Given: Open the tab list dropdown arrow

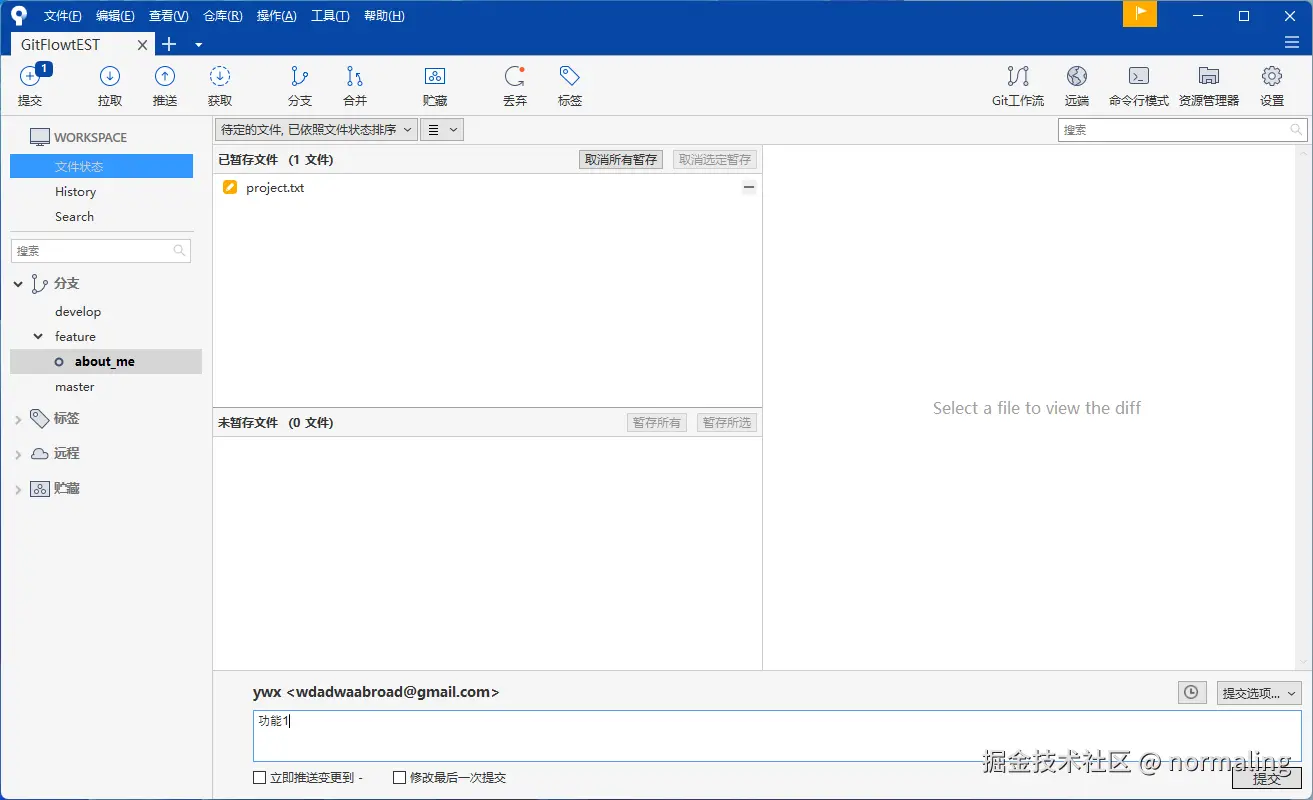Looking at the screenshot, I should tap(198, 45).
